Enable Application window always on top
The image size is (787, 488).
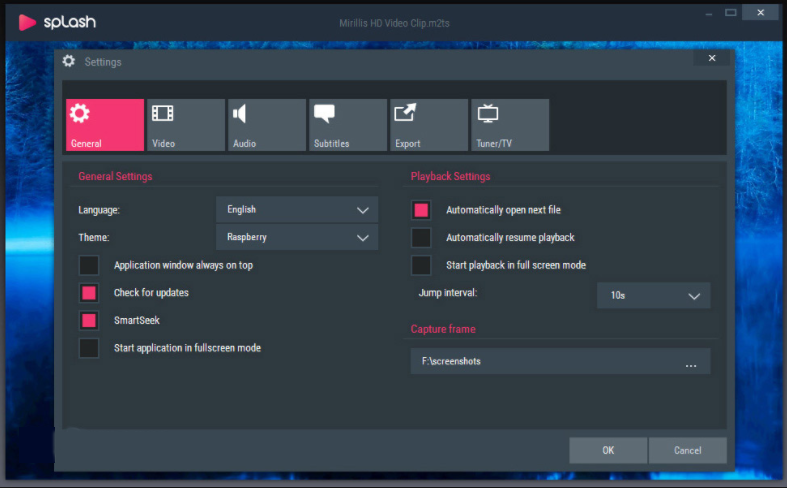click(89, 265)
